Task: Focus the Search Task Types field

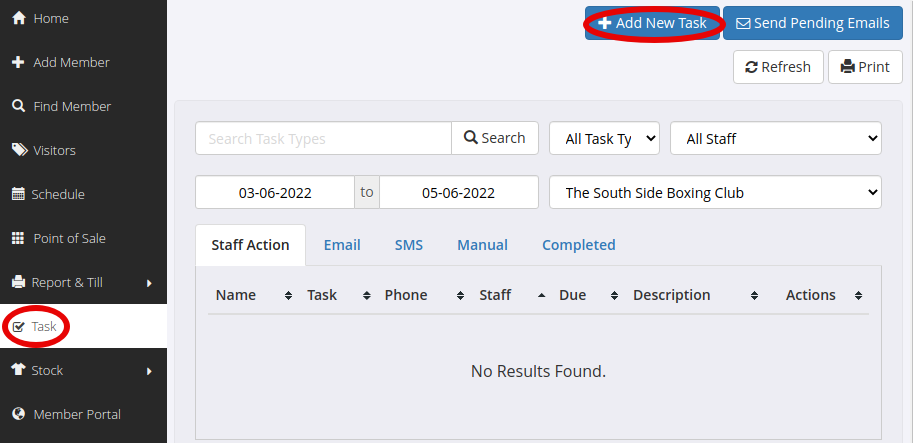Action: [x=323, y=138]
